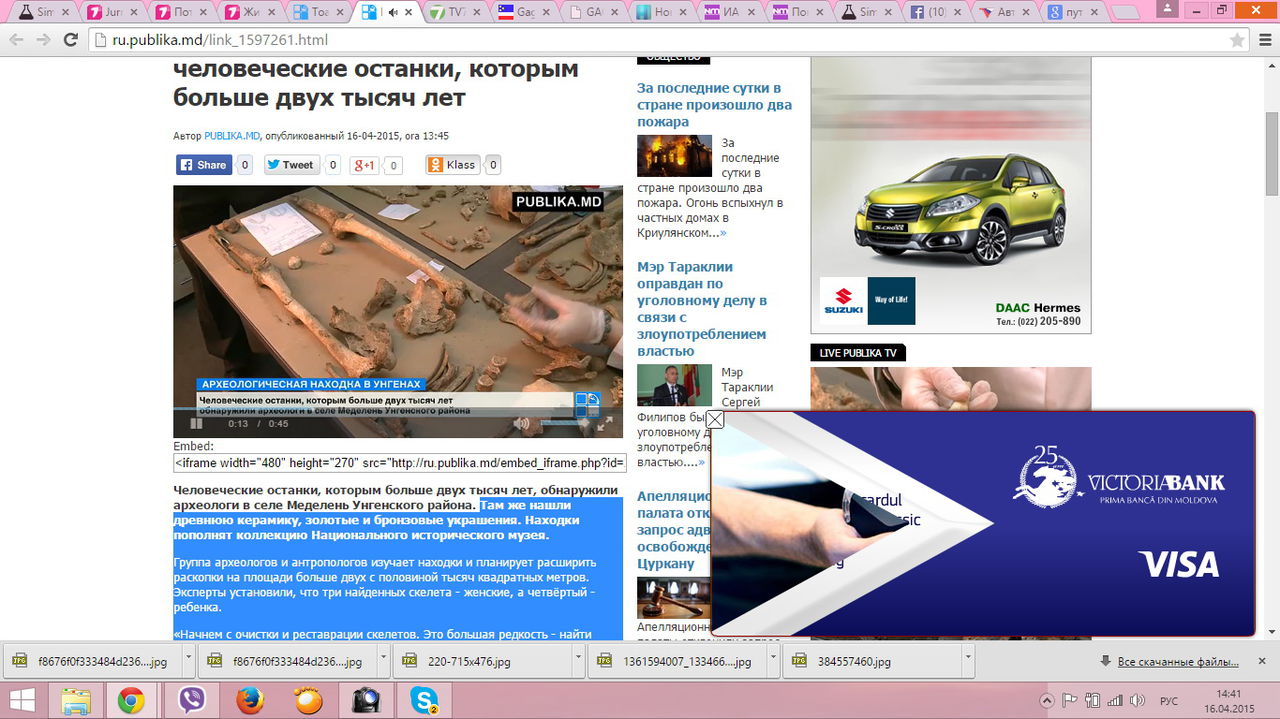Viewport: 1280px width, 719px height.
Task: Expand menu for 384557460.jpg download
Action: [x=969, y=661]
